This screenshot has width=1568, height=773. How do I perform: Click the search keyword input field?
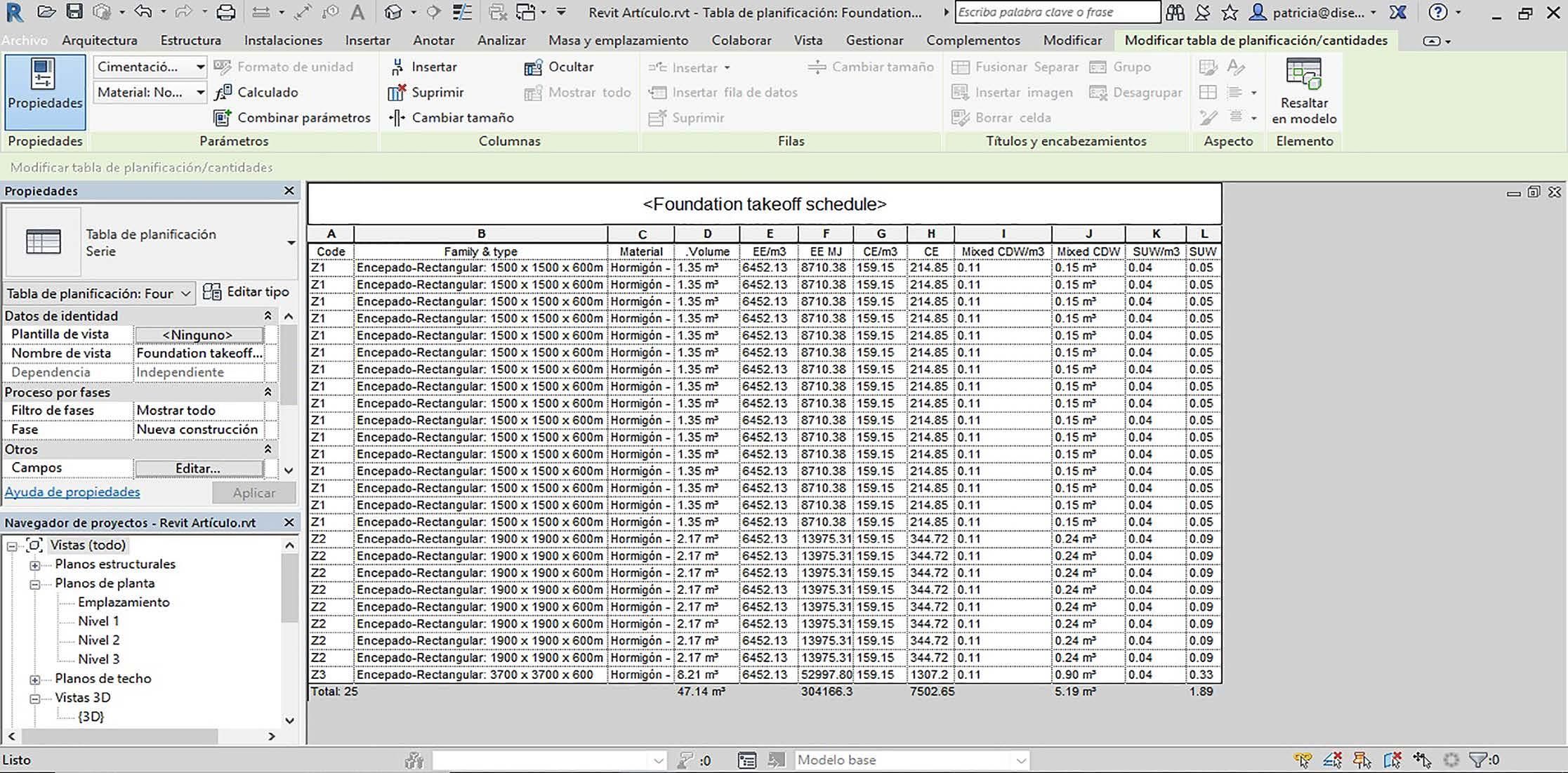coord(1058,12)
